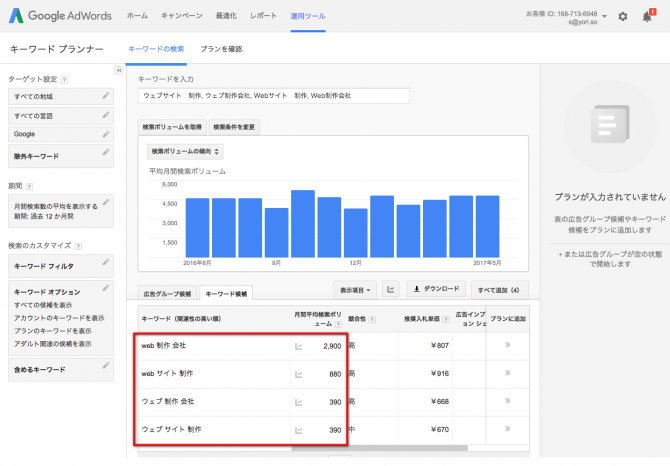Collapse the left targeting sidebar
The image size is (670, 466).
click(x=119, y=70)
